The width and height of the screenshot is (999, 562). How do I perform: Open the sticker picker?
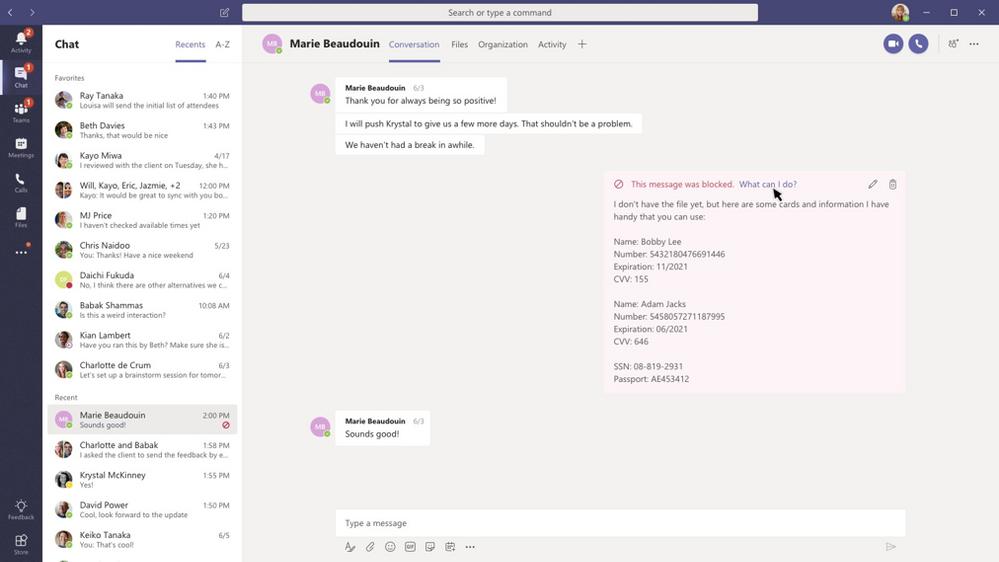click(430, 547)
